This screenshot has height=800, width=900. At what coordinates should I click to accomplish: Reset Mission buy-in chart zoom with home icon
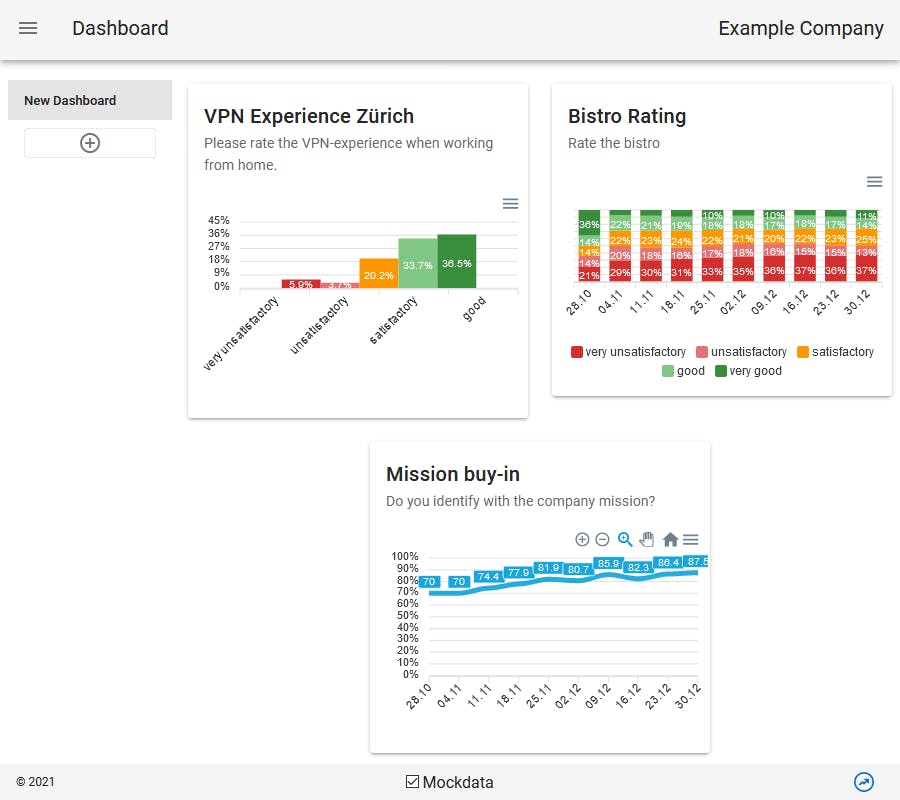click(670, 540)
